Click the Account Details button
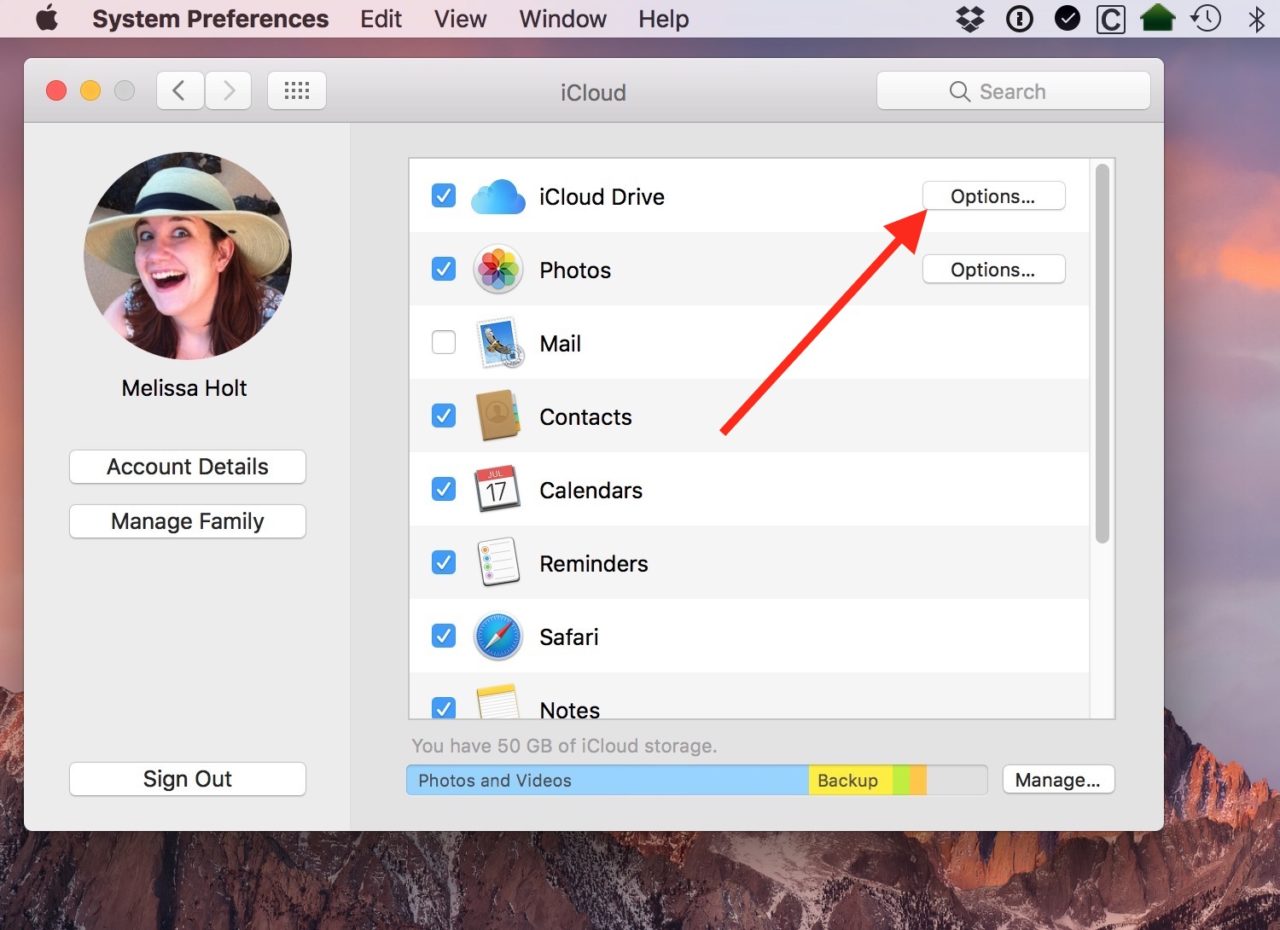 click(x=187, y=467)
